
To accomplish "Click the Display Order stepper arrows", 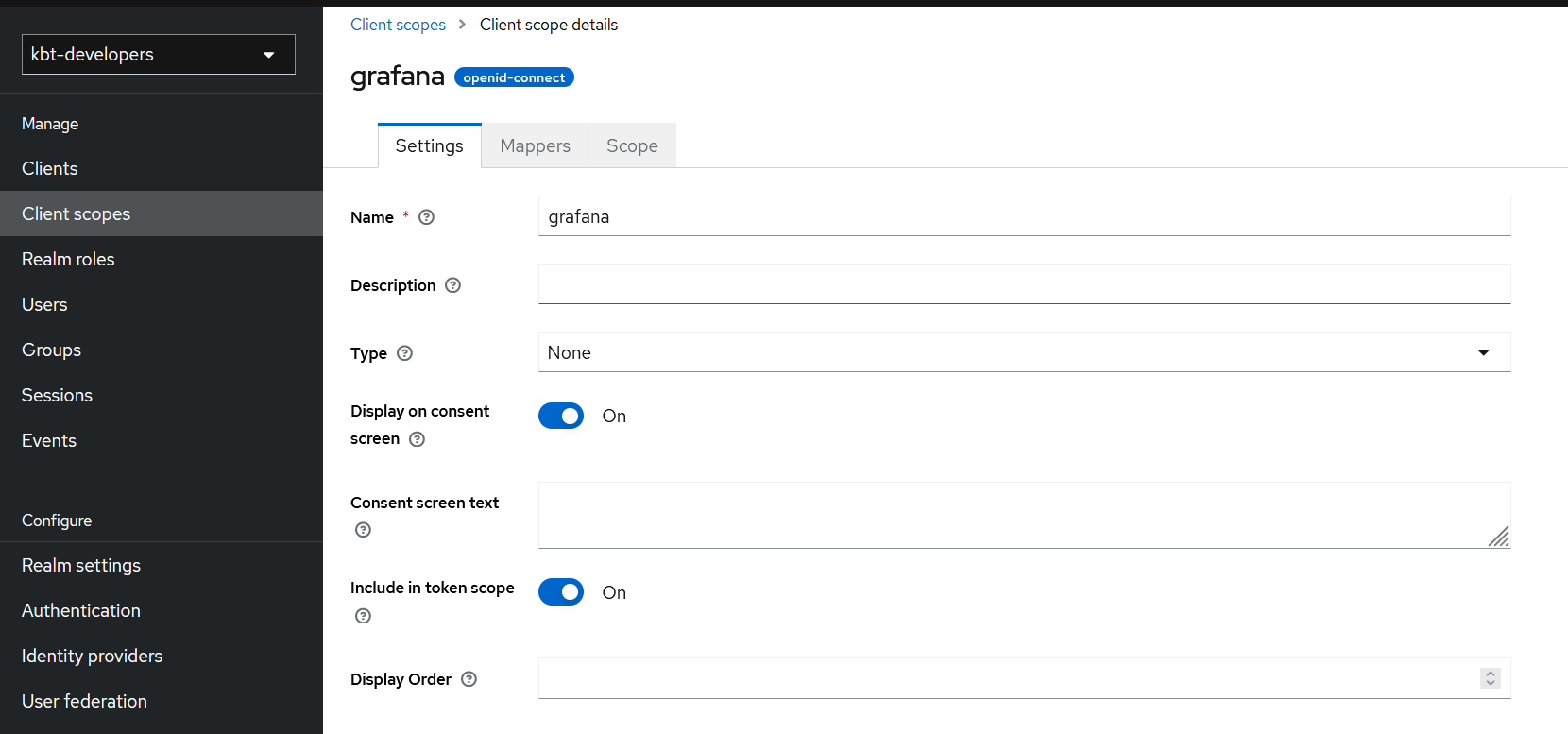I will [1491, 678].
